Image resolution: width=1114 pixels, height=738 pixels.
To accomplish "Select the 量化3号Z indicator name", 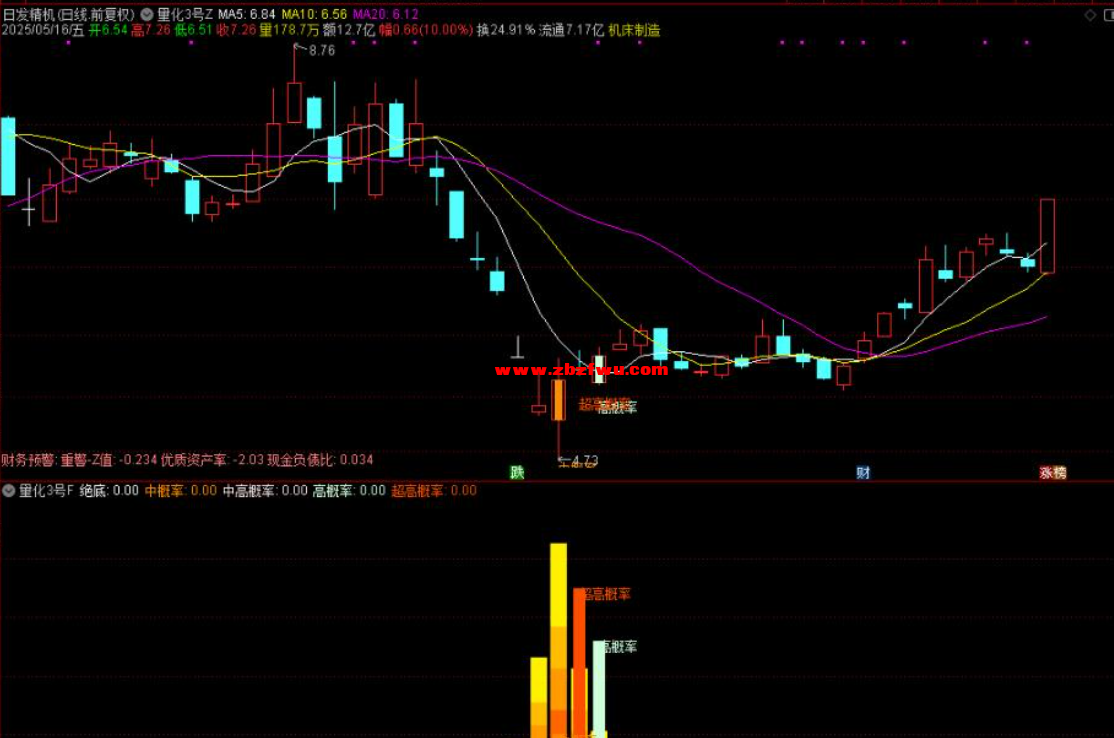I will 185,14.
